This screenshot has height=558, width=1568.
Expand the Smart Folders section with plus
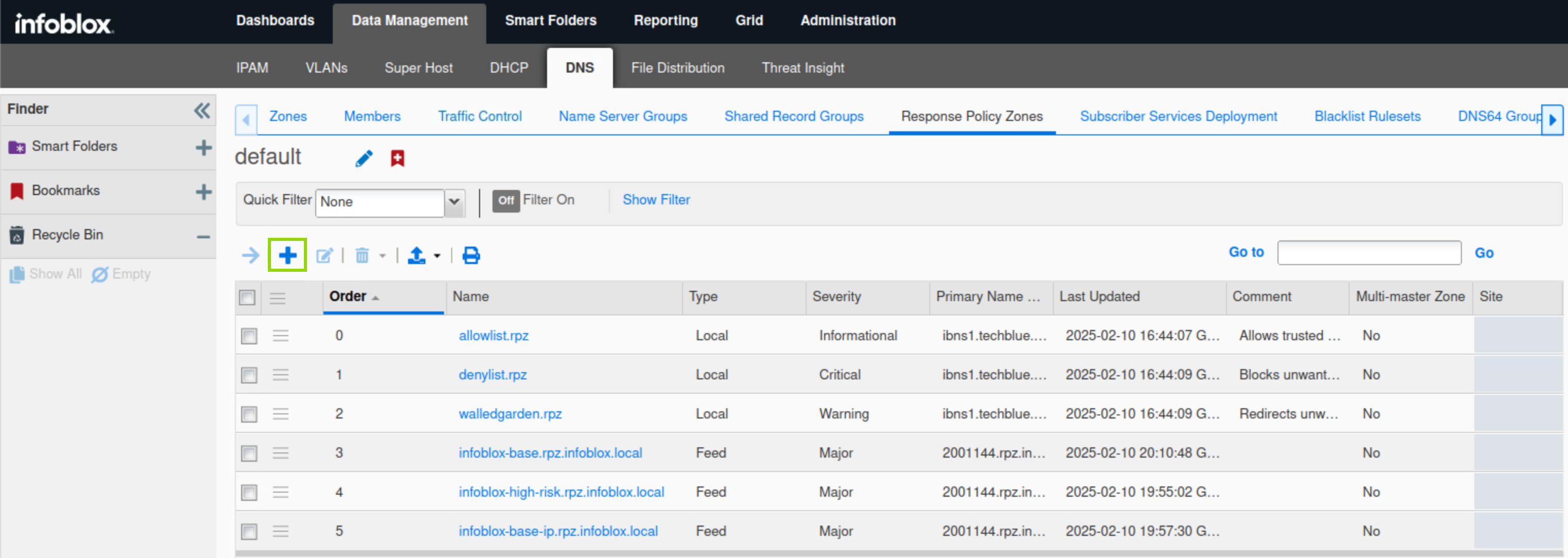(x=203, y=147)
